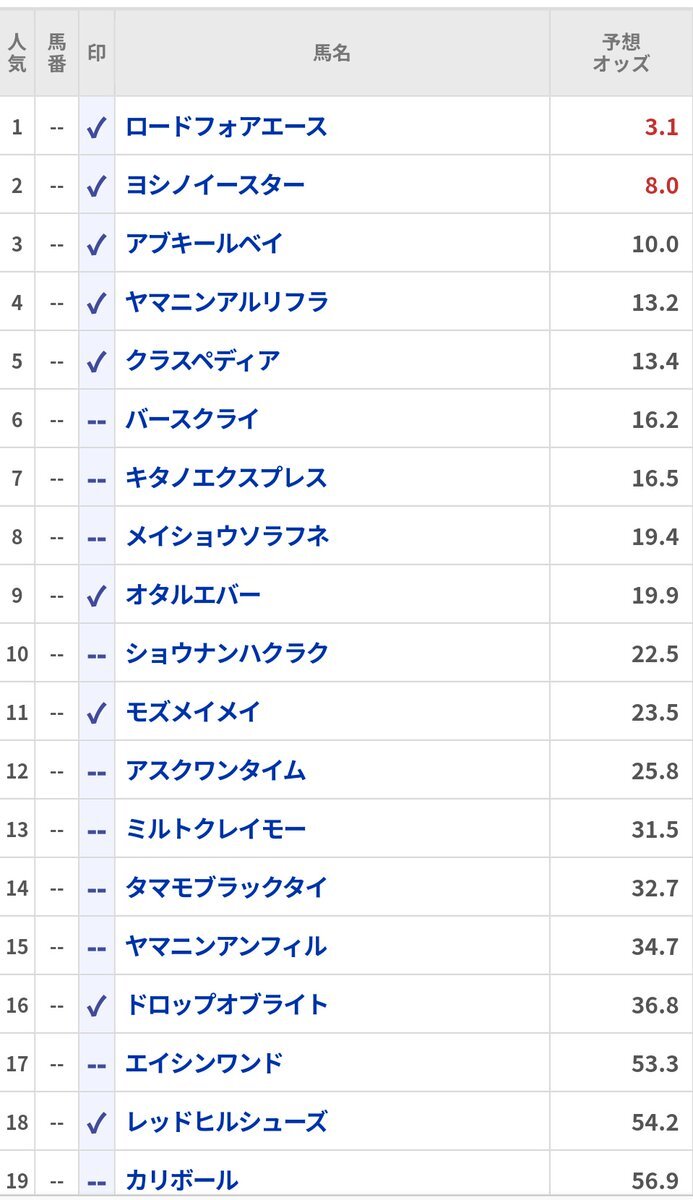Set a mark for バースクライ
Viewport: 693px width, 1200px height.
coord(96,420)
